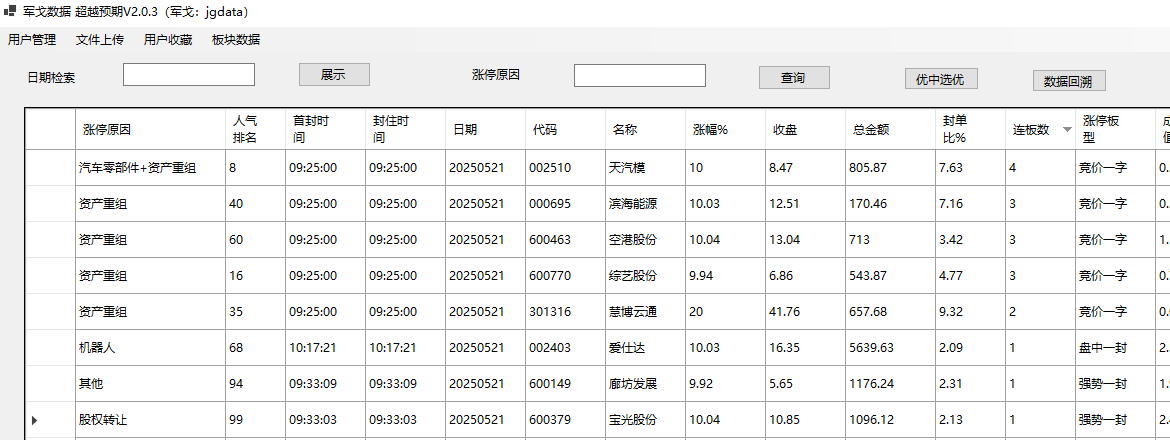
Task: Select the 爱仕达 name cell
Action: (645, 348)
